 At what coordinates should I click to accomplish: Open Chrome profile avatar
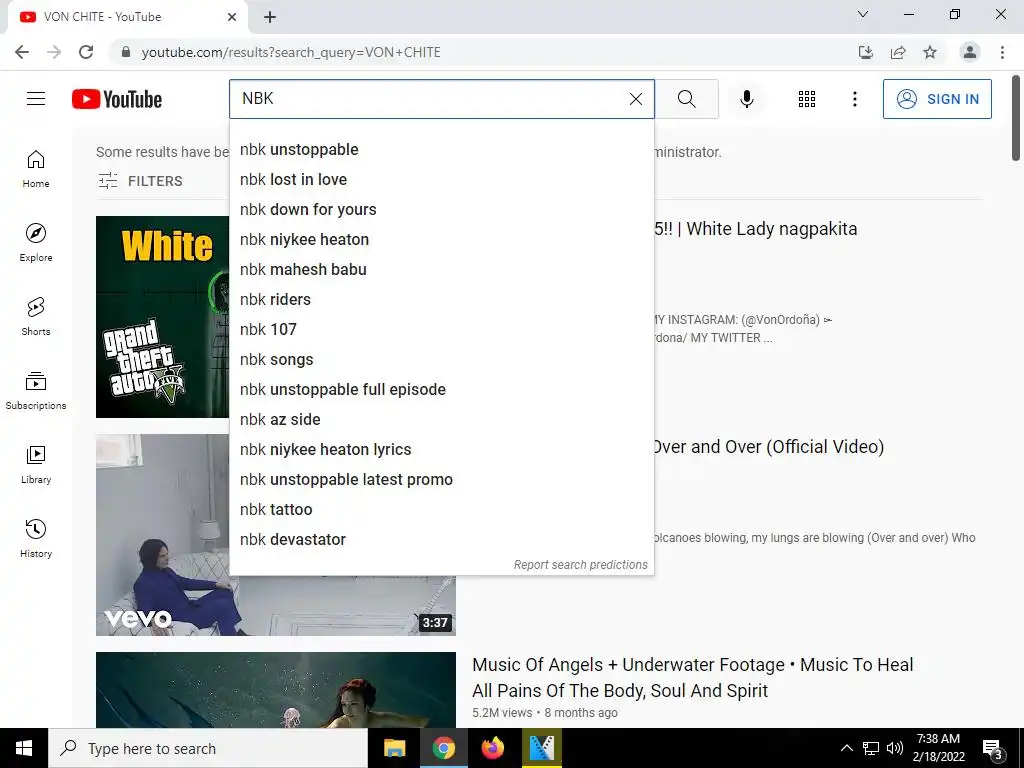click(x=970, y=52)
